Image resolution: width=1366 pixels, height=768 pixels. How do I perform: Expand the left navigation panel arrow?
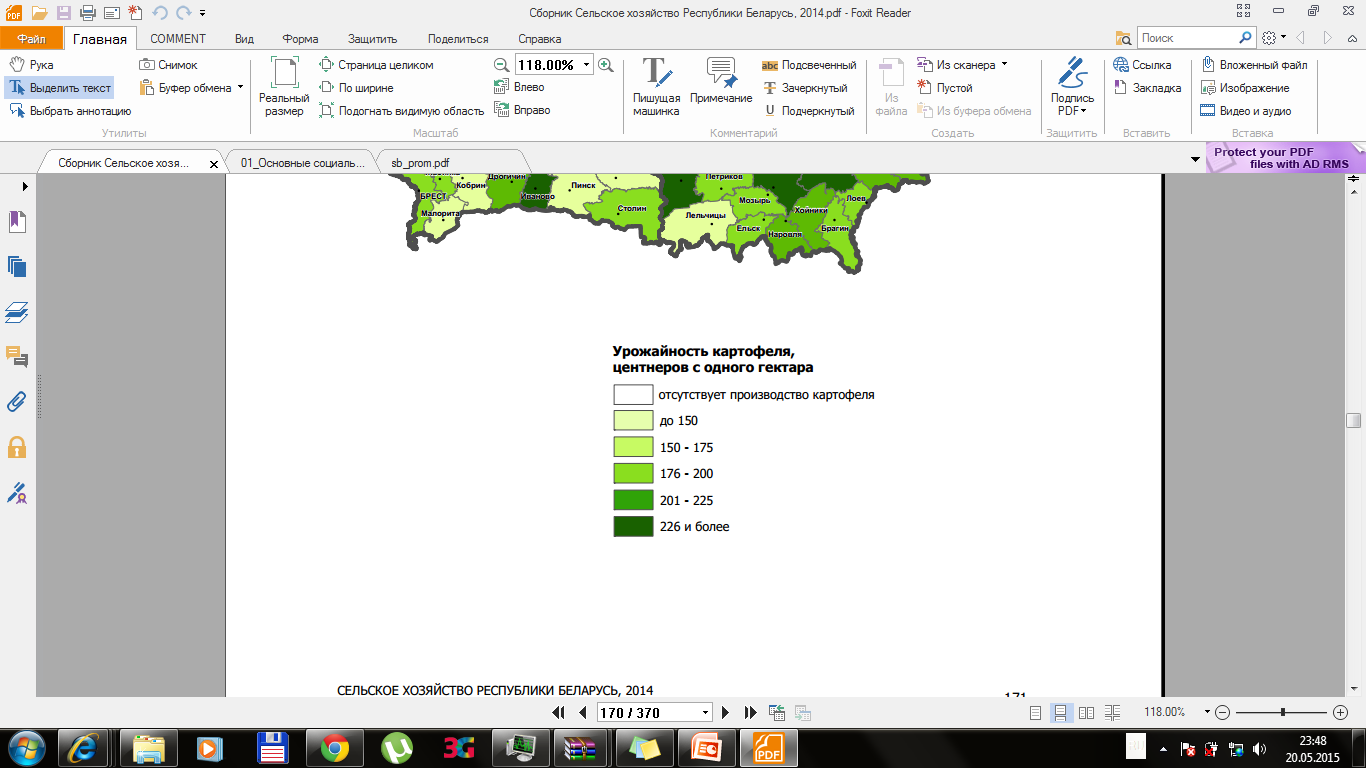(25, 187)
